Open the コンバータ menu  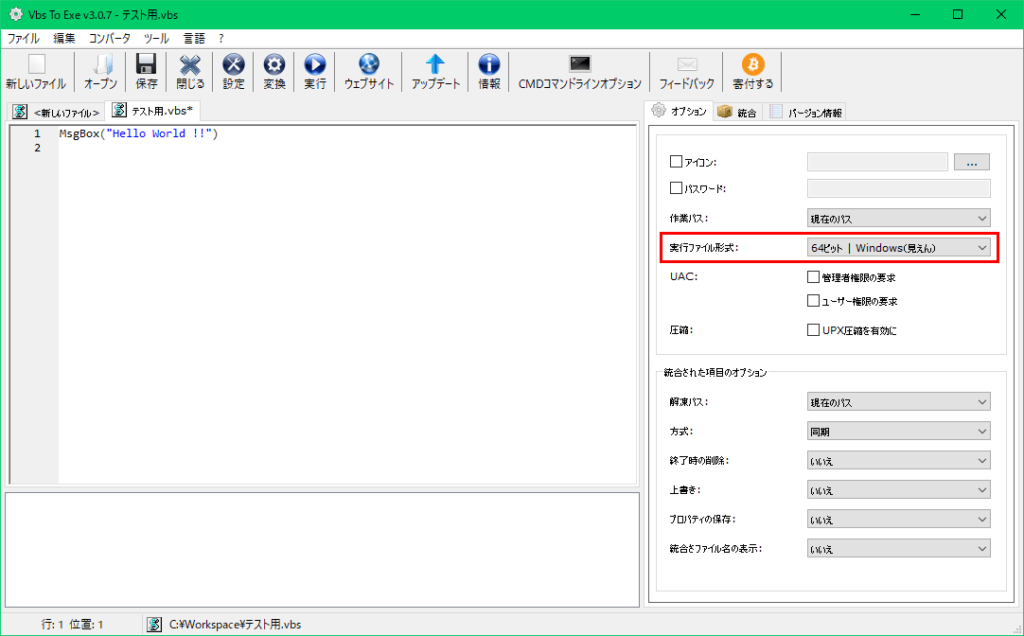[x=110, y=39]
